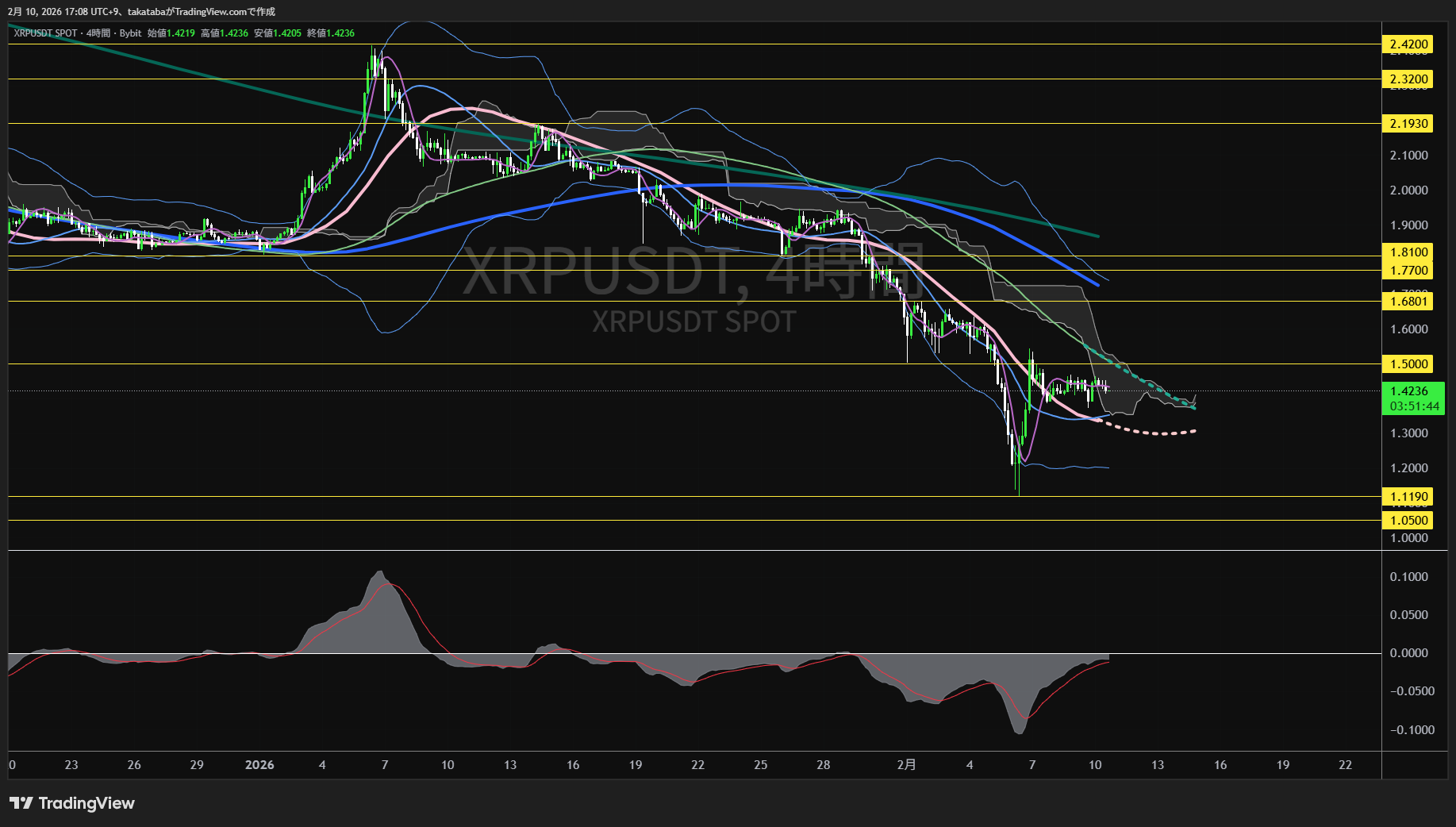Click the 26 date label on time axis

[x=134, y=765]
